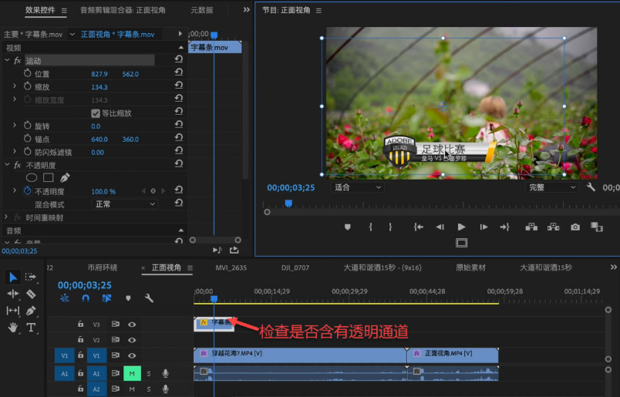Toggle V1 track visibility eye
620x397 pixels.
pos(132,355)
